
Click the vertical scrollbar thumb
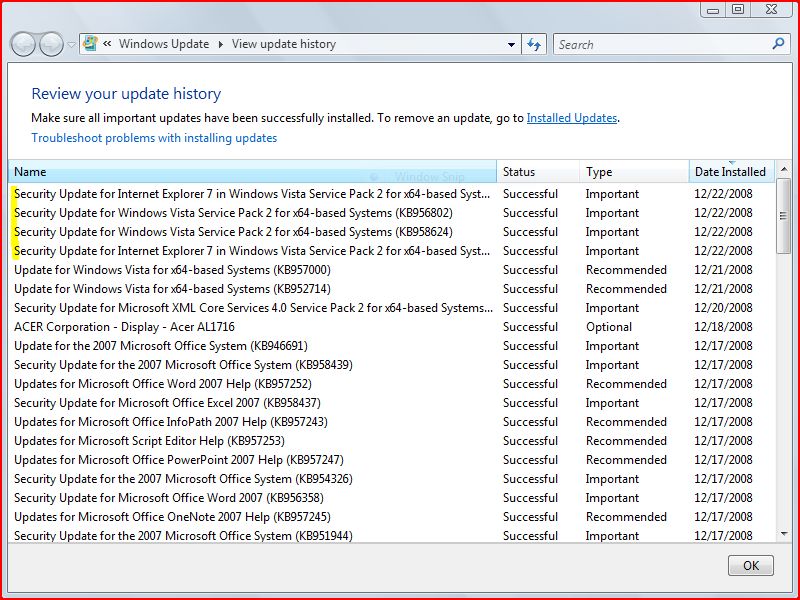point(784,215)
